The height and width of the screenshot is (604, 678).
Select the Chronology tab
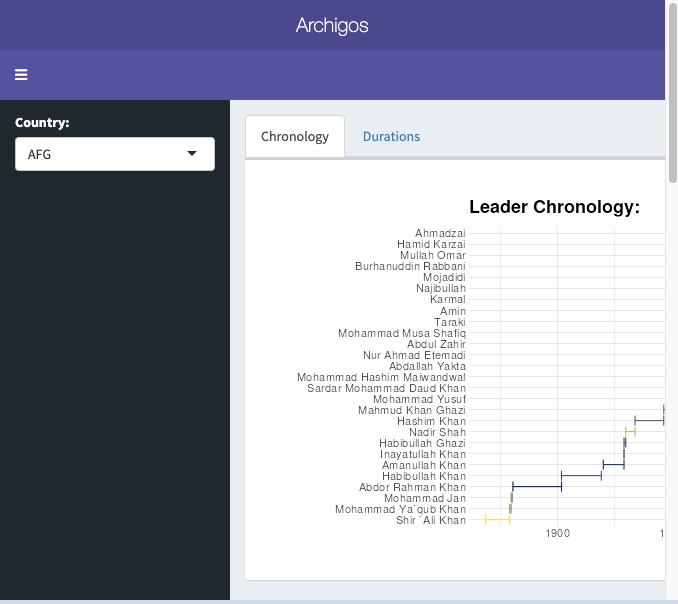pos(294,137)
